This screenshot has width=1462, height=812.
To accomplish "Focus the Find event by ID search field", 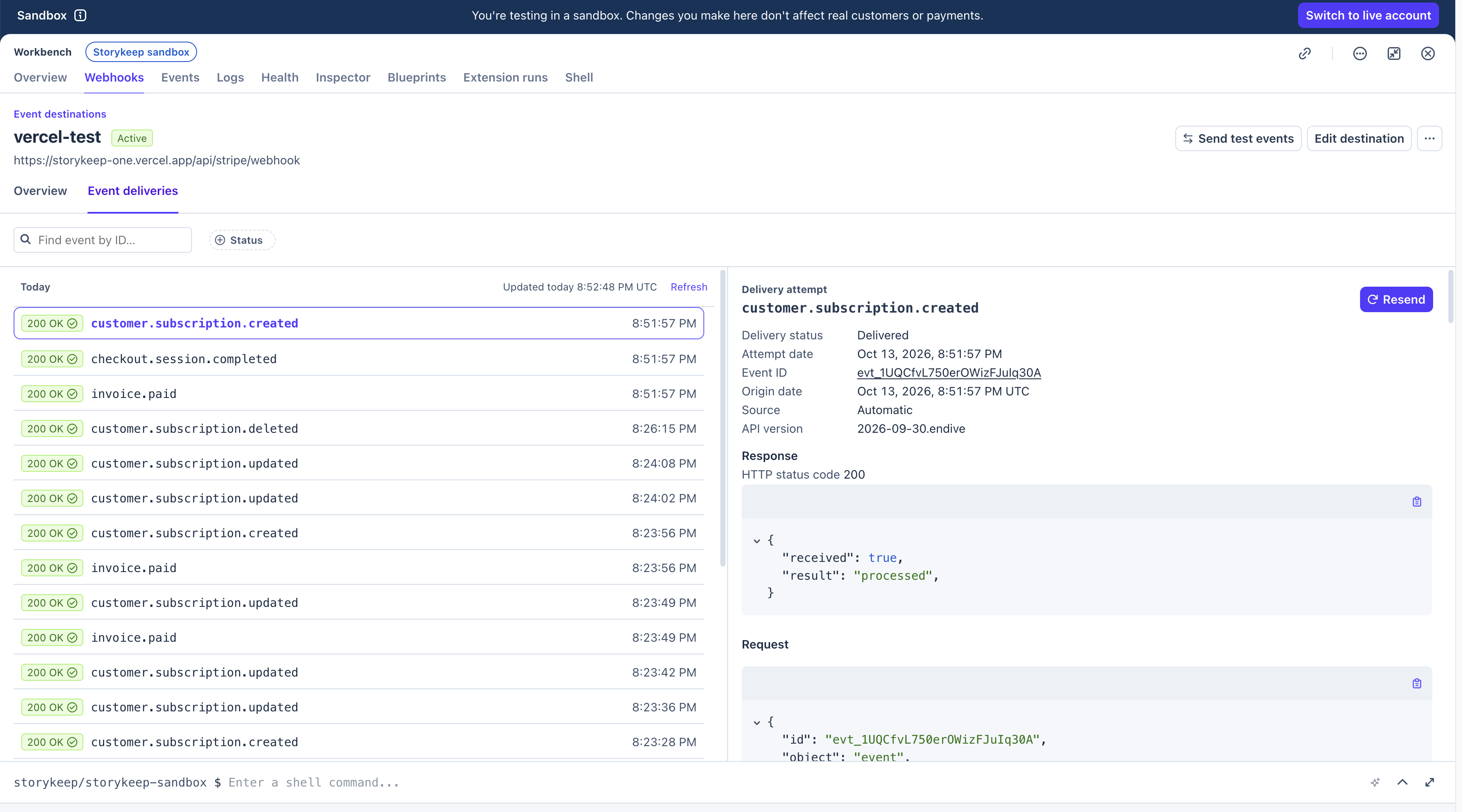I will click(x=103, y=240).
